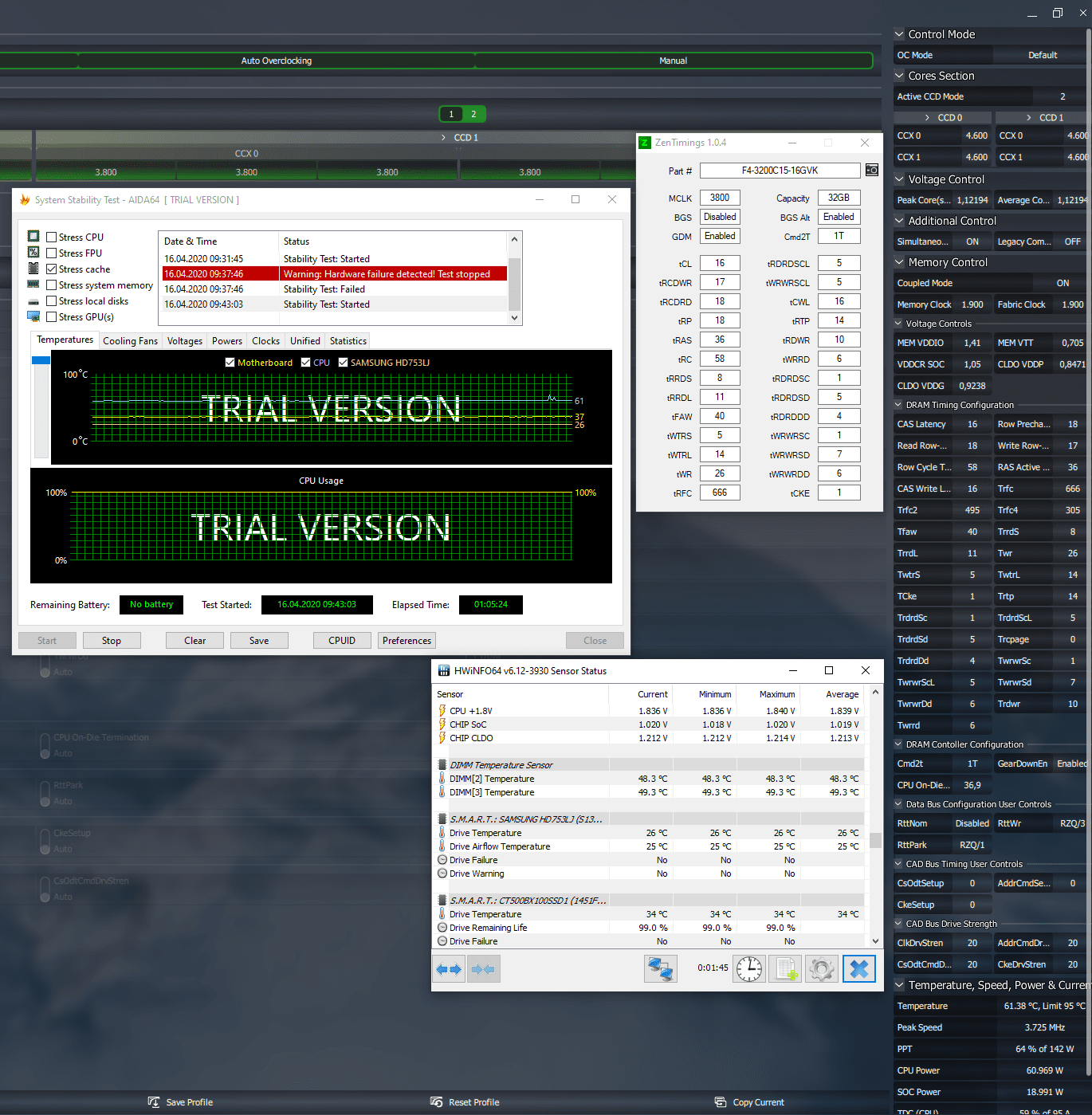Select red Hardware failure warning log row
The image size is (1092, 1115).
(x=335, y=274)
